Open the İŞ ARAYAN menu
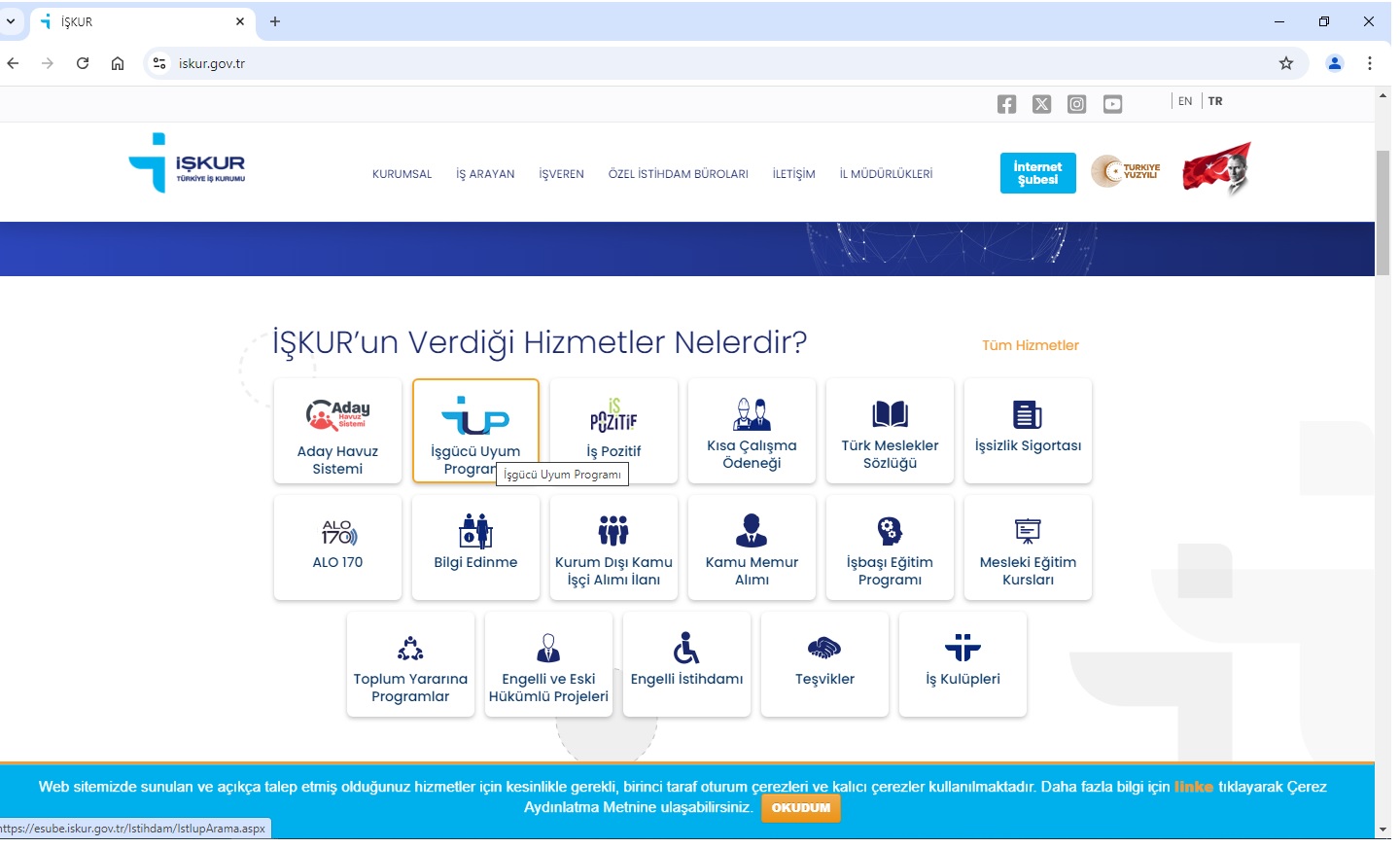The image size is (1400, 848). point(485,174)
